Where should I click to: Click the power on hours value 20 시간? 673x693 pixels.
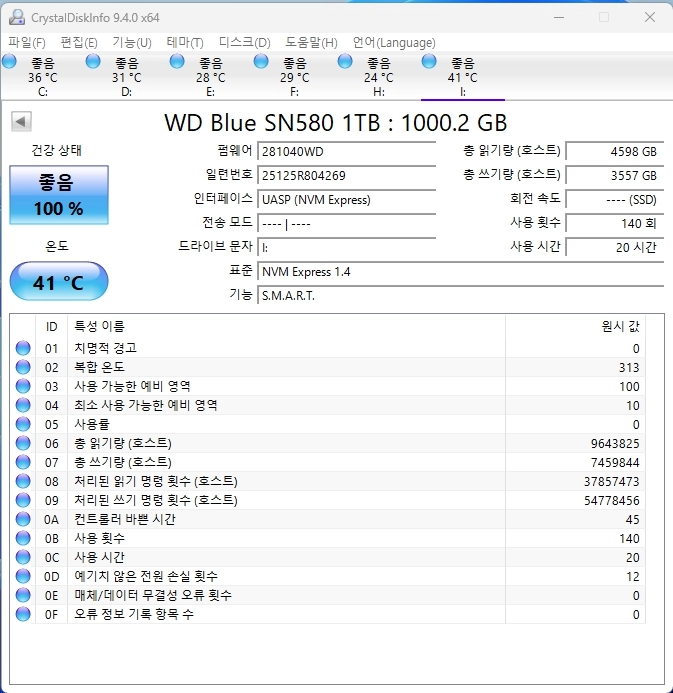click(x=615, y=247)
